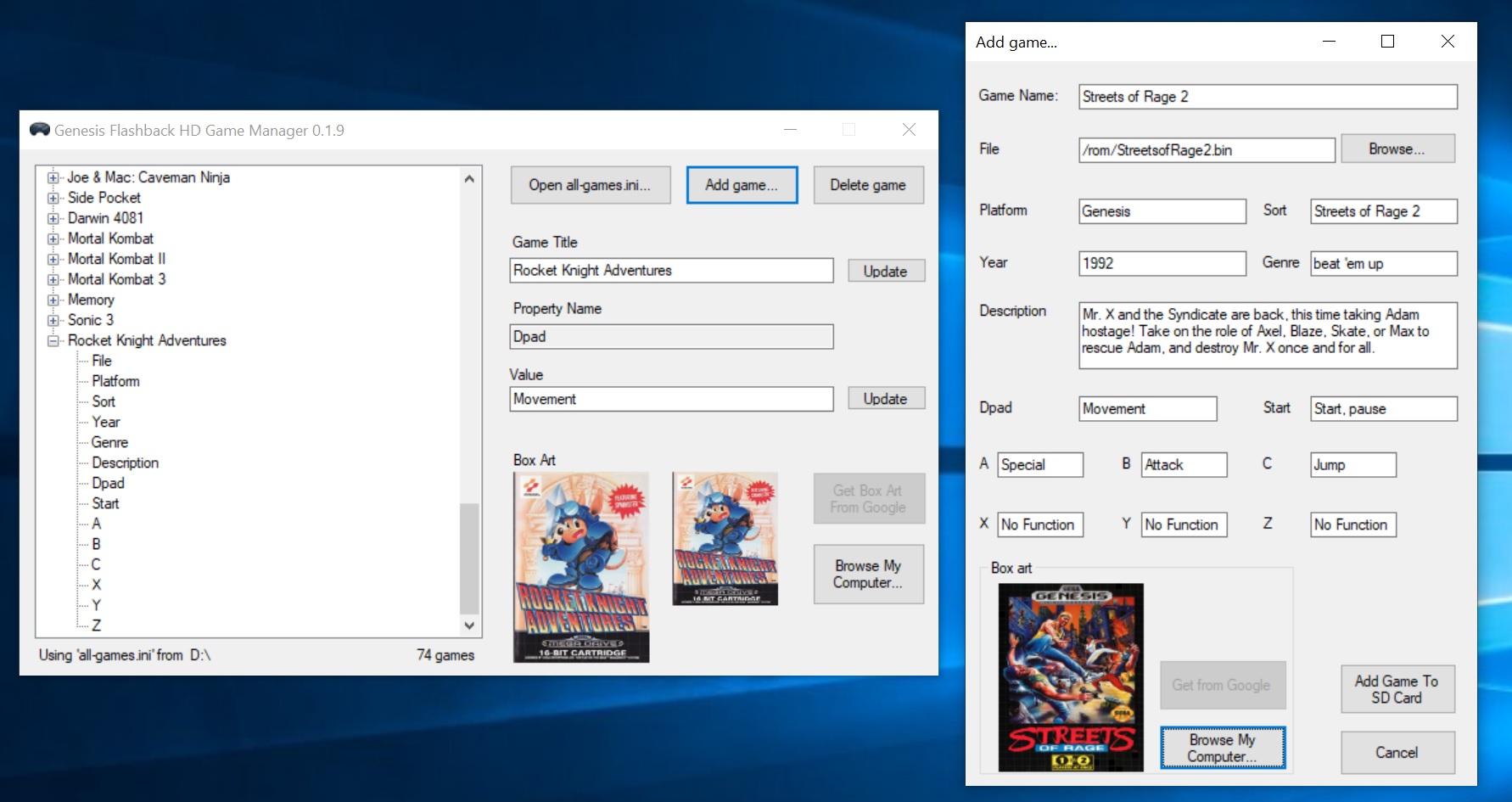This screenshot has width=1512, height=802.
Task: Click the Z button No Function field
Action: [x=1353, y=524]
